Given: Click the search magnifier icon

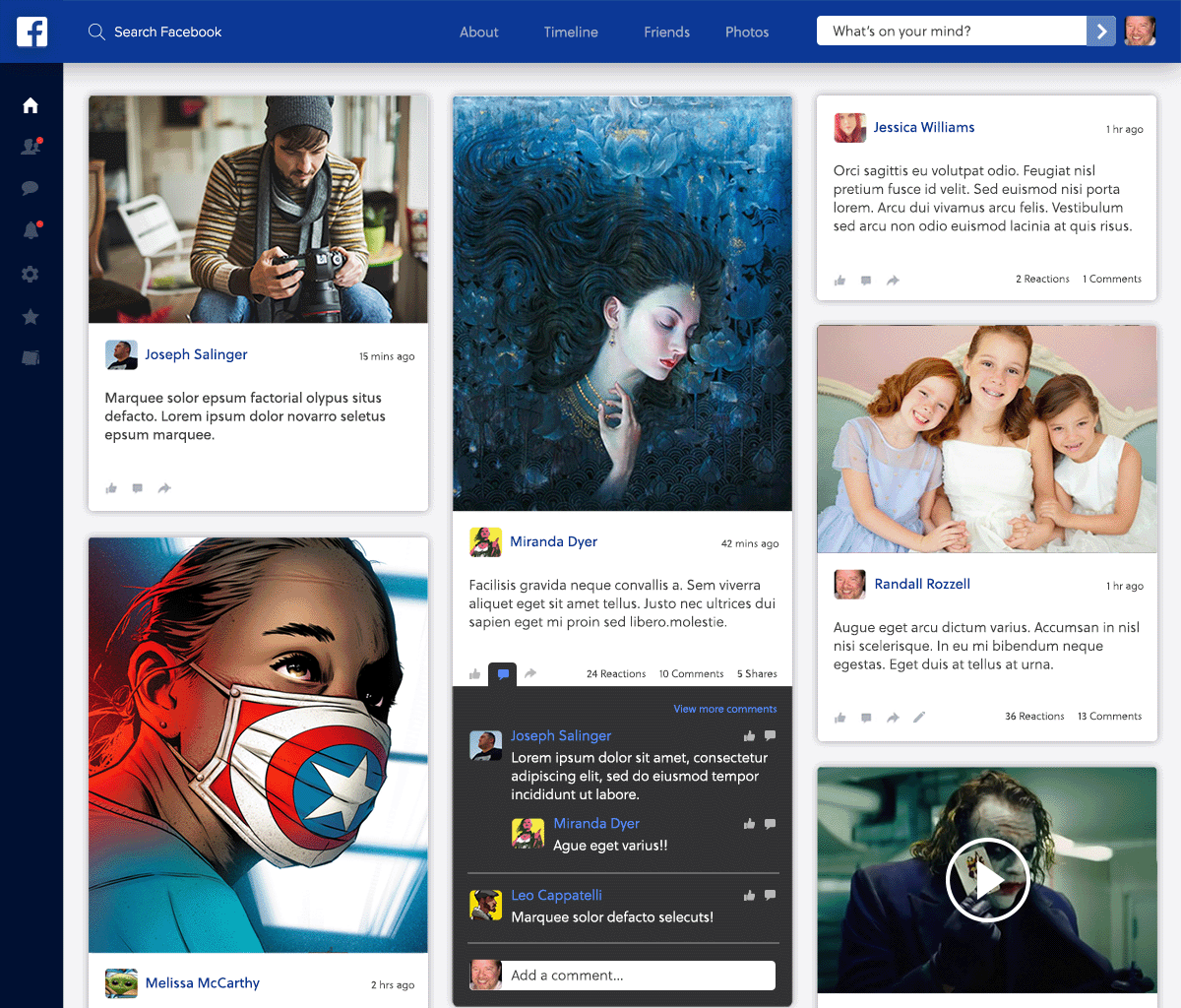Looking at the screenshot, I should [x=96, y=31].
